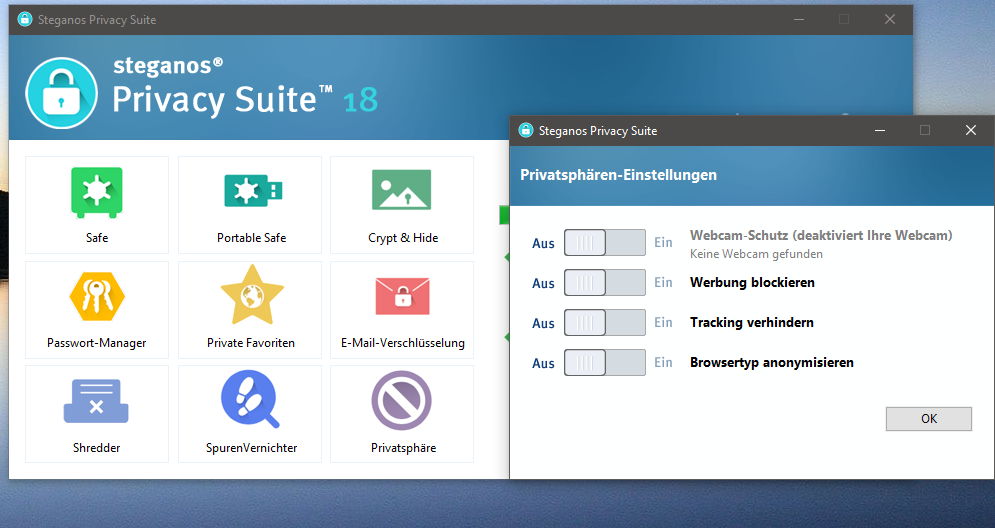Screen dimensions: 995x528
Task: Minimize the settings dialog window
Action: point(880,130)
